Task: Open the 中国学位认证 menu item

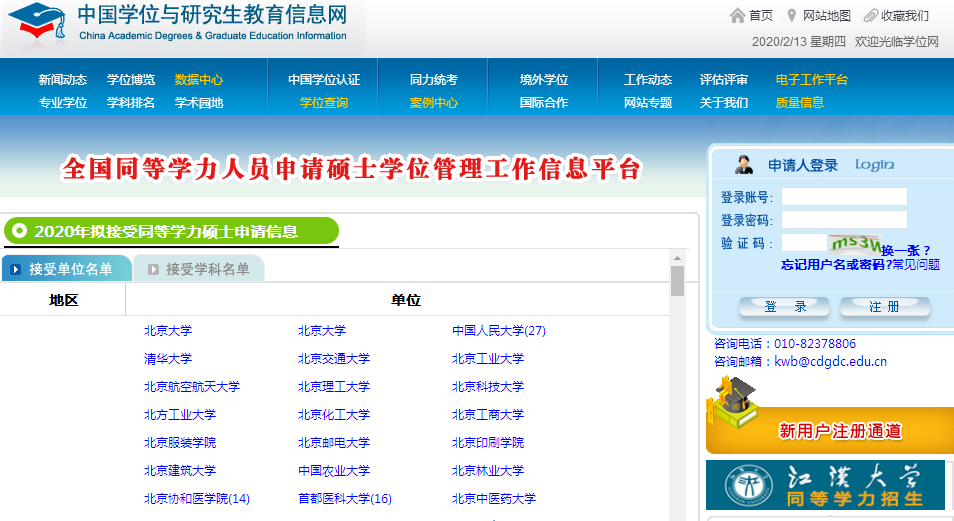Action: coord(324,80)
